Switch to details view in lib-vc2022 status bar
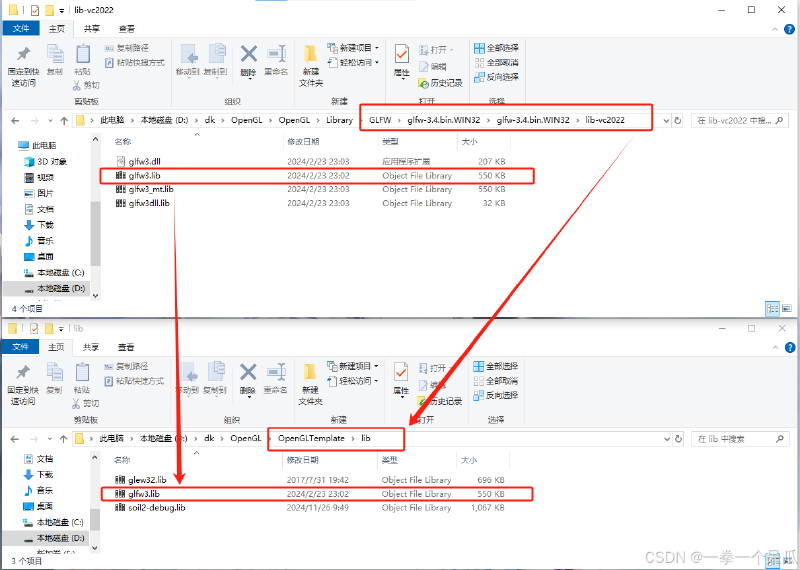The width and height of the screenshot is (800, 570). click(x=772, y=308)
